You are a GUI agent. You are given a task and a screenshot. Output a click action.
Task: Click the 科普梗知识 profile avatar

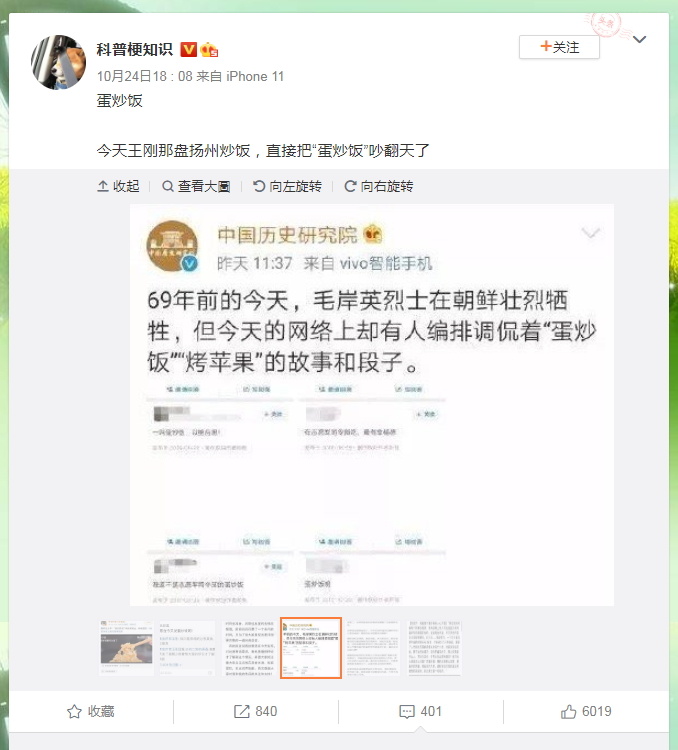point(58,62)
